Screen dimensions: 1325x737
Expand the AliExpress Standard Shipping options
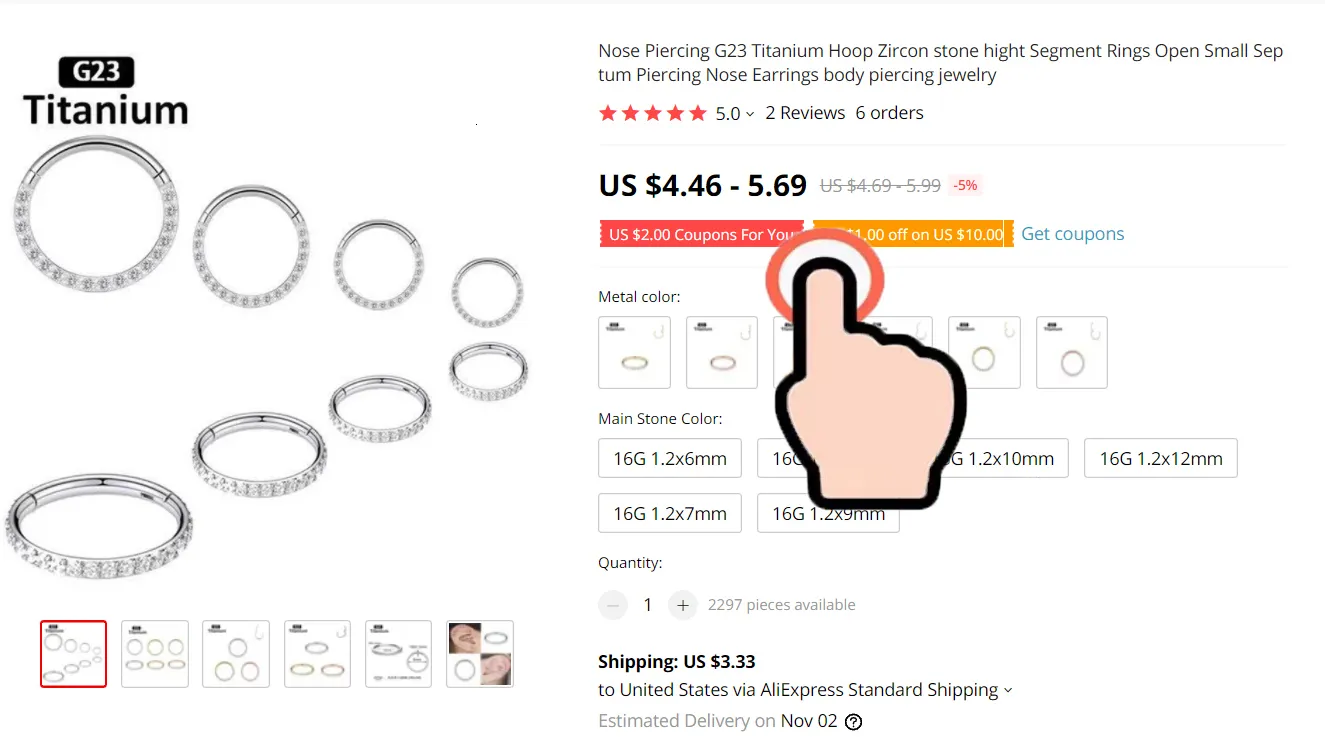1008,691
